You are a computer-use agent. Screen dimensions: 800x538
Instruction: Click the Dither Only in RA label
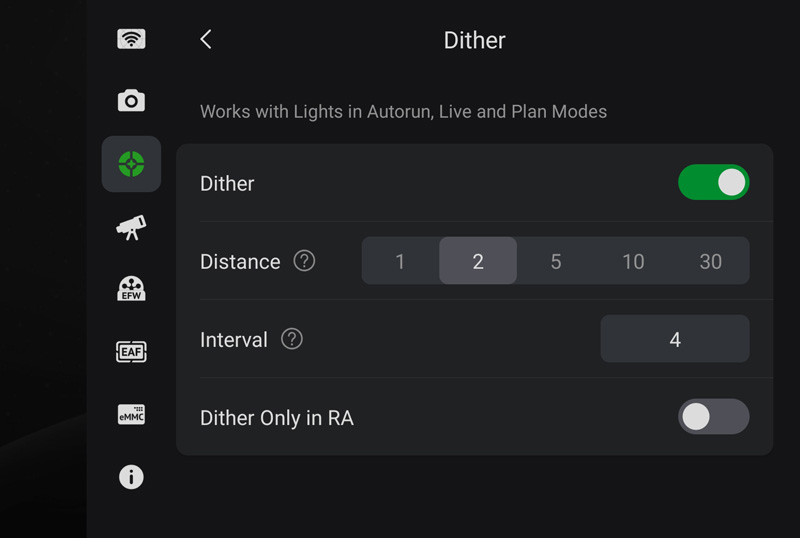pyautogui.click(x=277, y=418)
